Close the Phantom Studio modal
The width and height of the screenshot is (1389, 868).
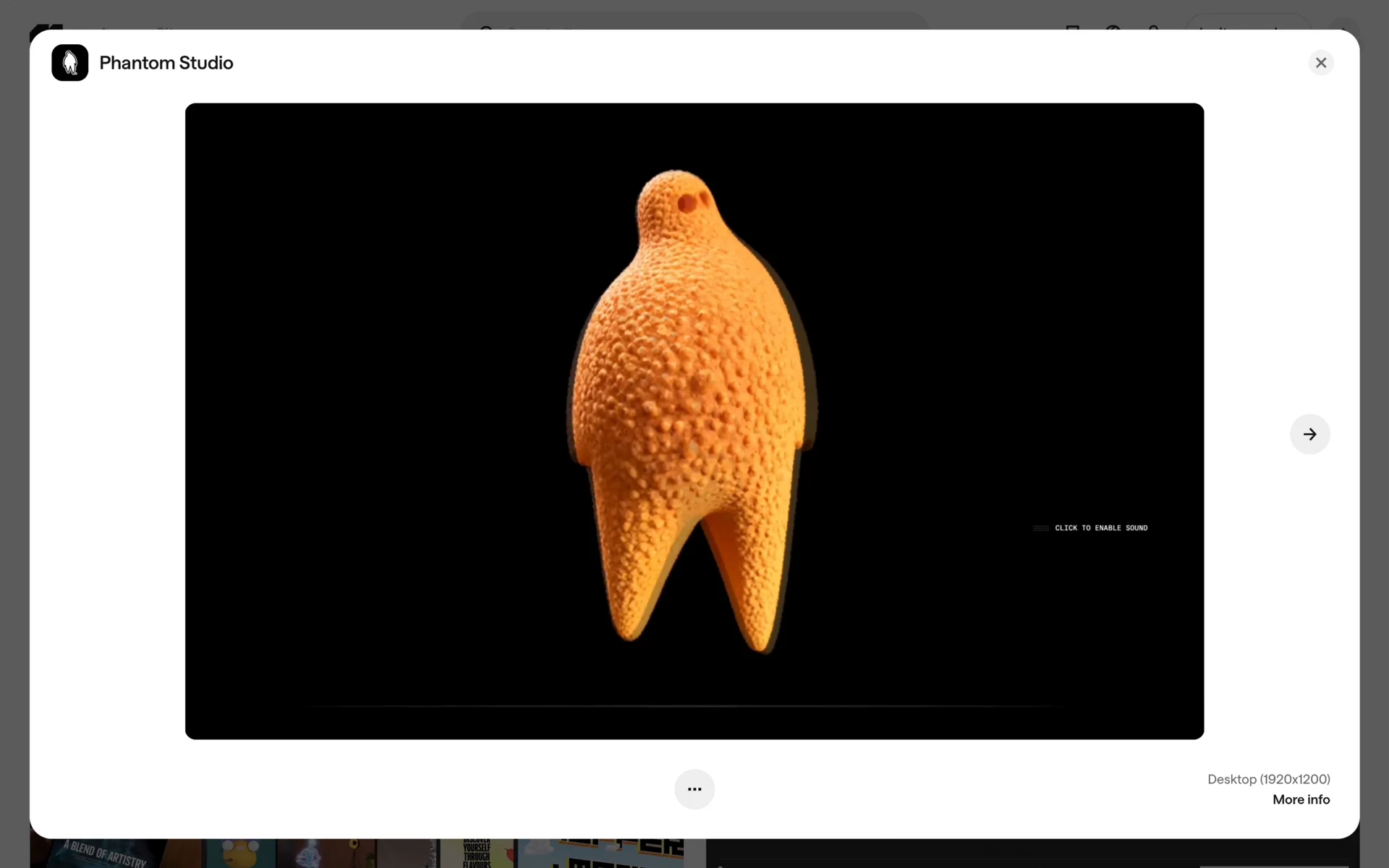coord(1321,63)
